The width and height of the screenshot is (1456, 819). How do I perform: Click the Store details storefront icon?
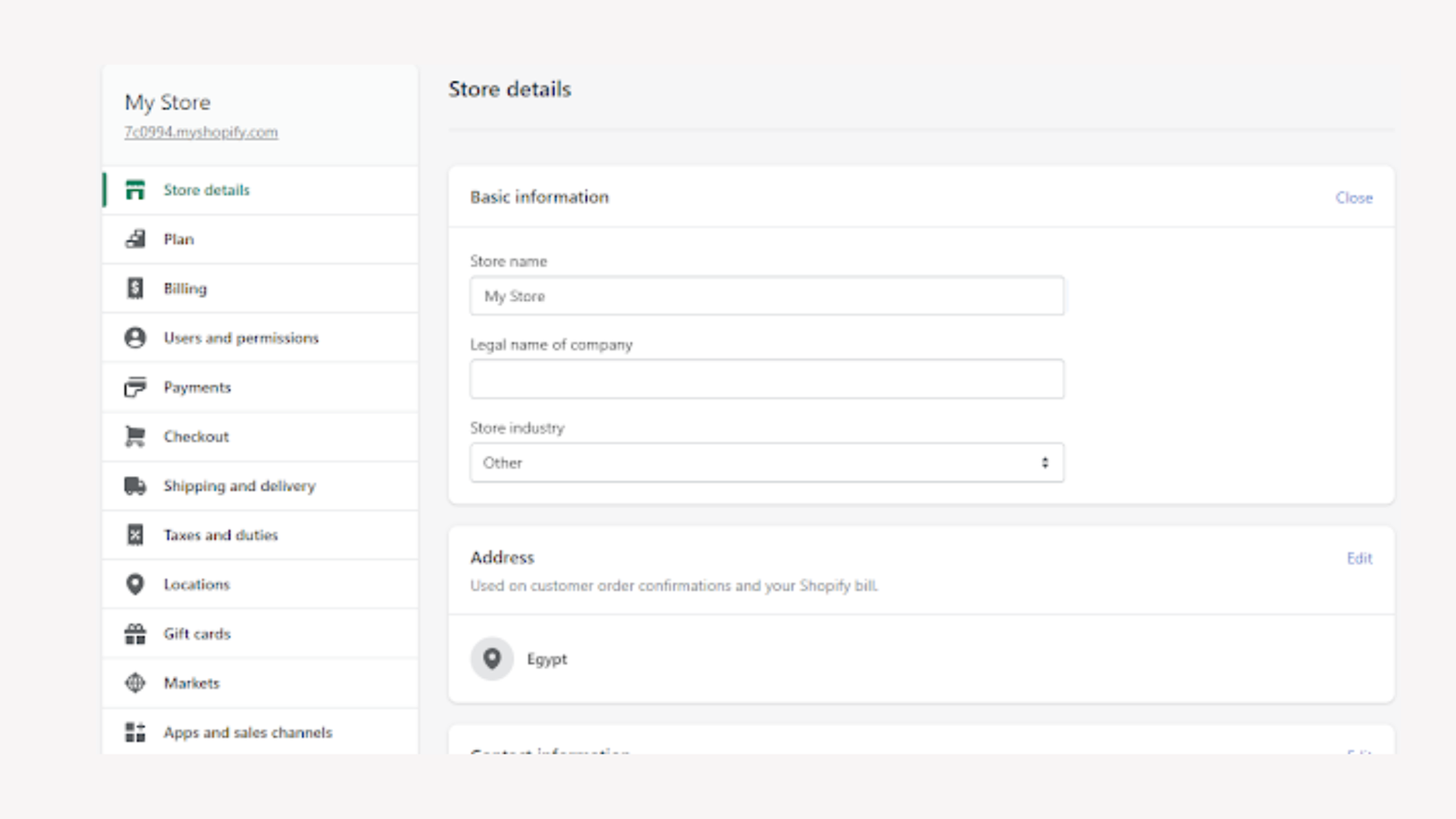coord(135,190)
